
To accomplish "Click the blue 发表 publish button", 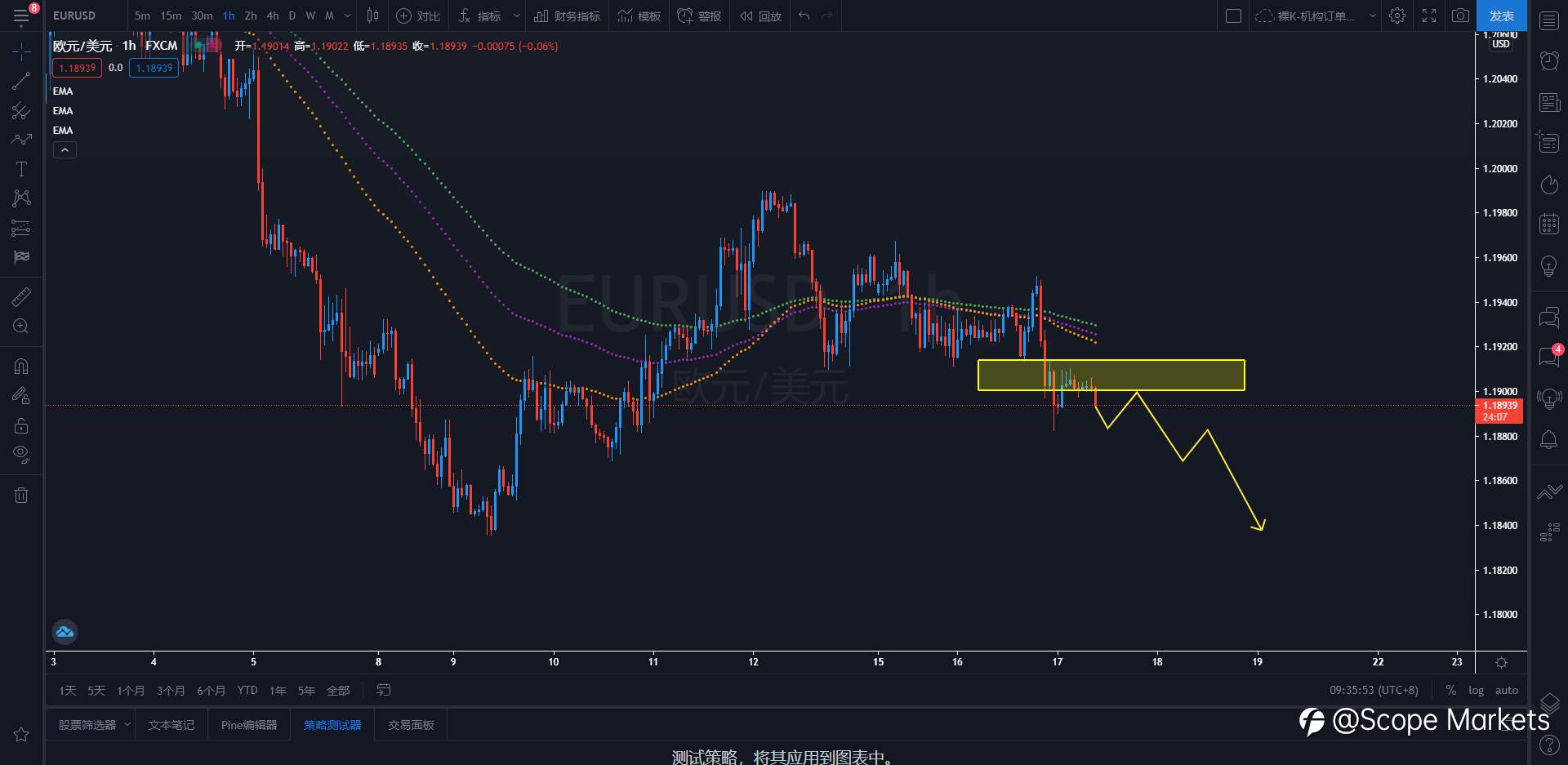I will click(x=1502, y=16).
